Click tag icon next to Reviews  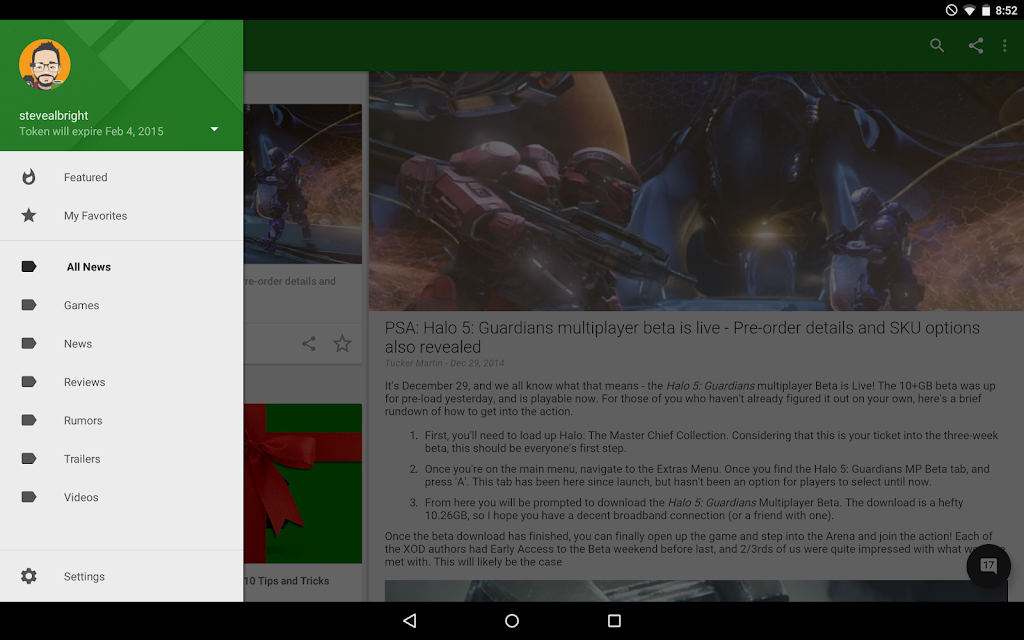point(29,382)
